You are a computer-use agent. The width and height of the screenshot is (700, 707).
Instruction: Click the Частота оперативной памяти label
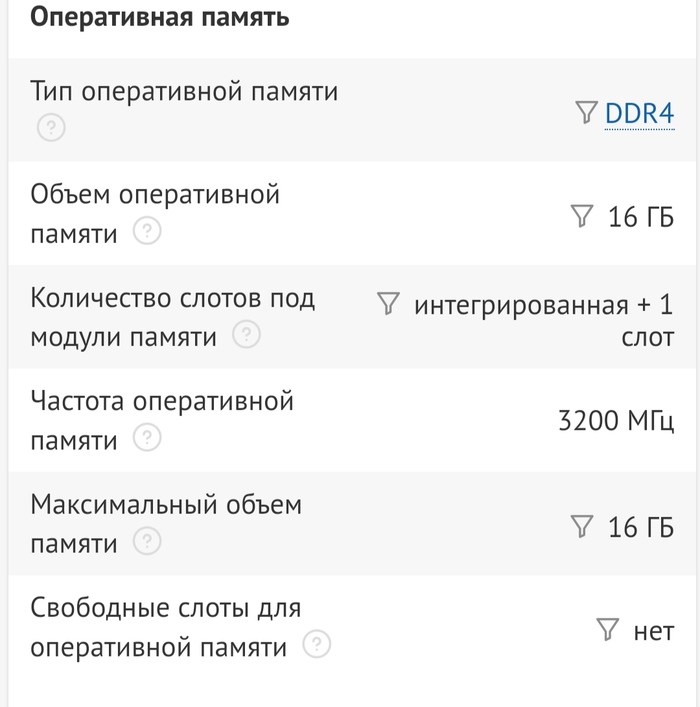(x=162, y=402)
